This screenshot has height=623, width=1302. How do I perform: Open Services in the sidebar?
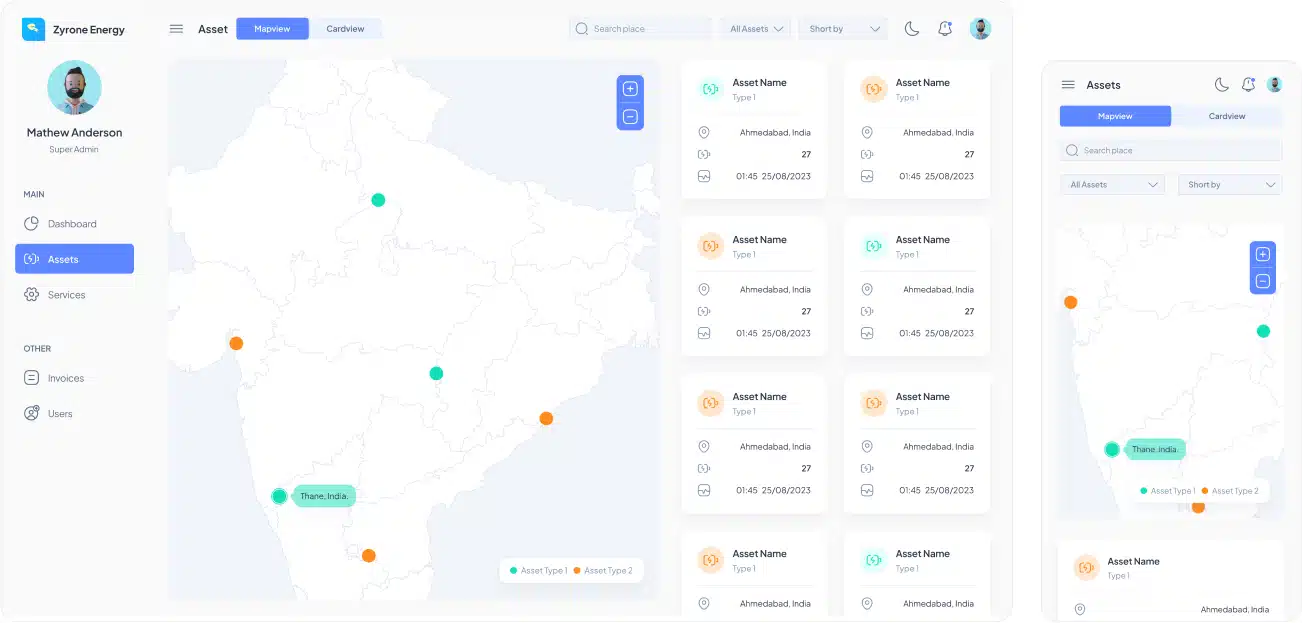66,295
